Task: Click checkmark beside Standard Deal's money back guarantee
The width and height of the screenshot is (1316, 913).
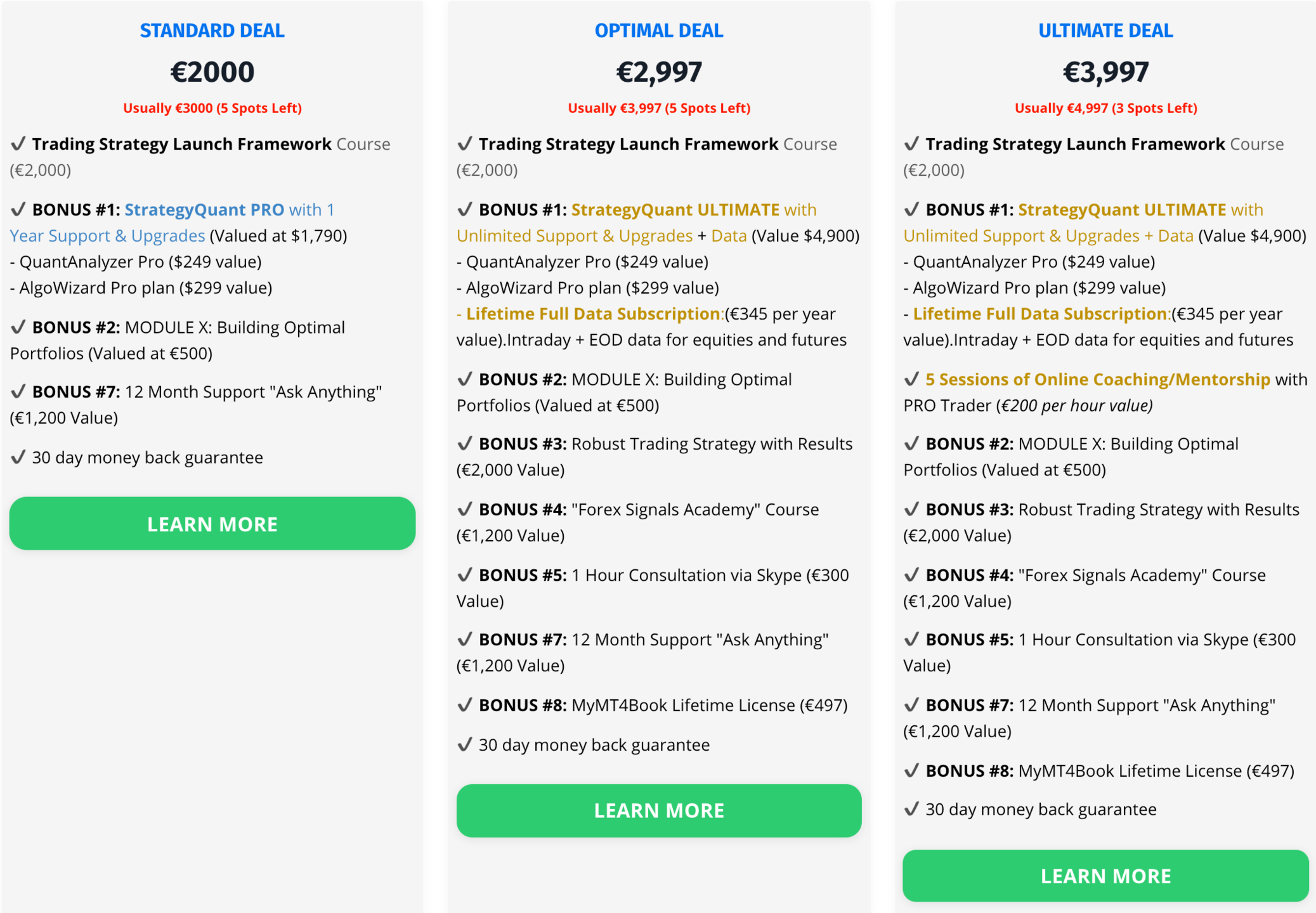Action: pos(18,456)
